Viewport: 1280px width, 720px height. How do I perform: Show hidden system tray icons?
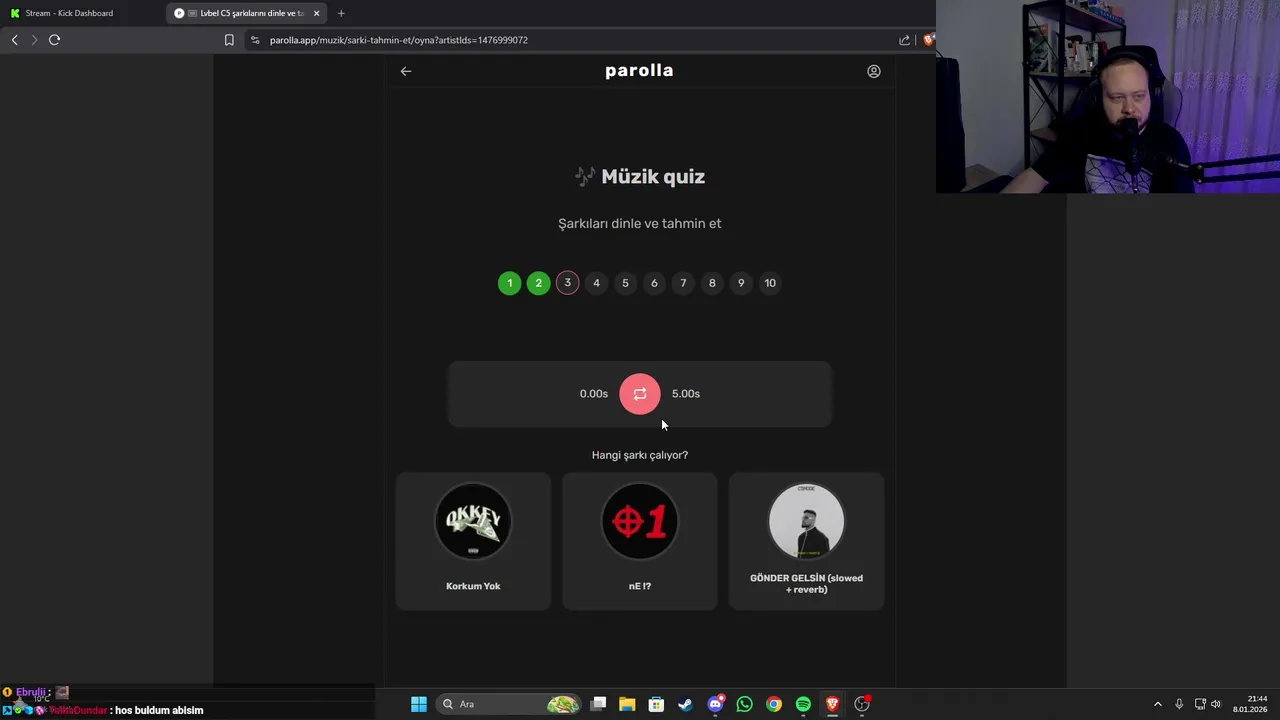(x=1158, y=704)
